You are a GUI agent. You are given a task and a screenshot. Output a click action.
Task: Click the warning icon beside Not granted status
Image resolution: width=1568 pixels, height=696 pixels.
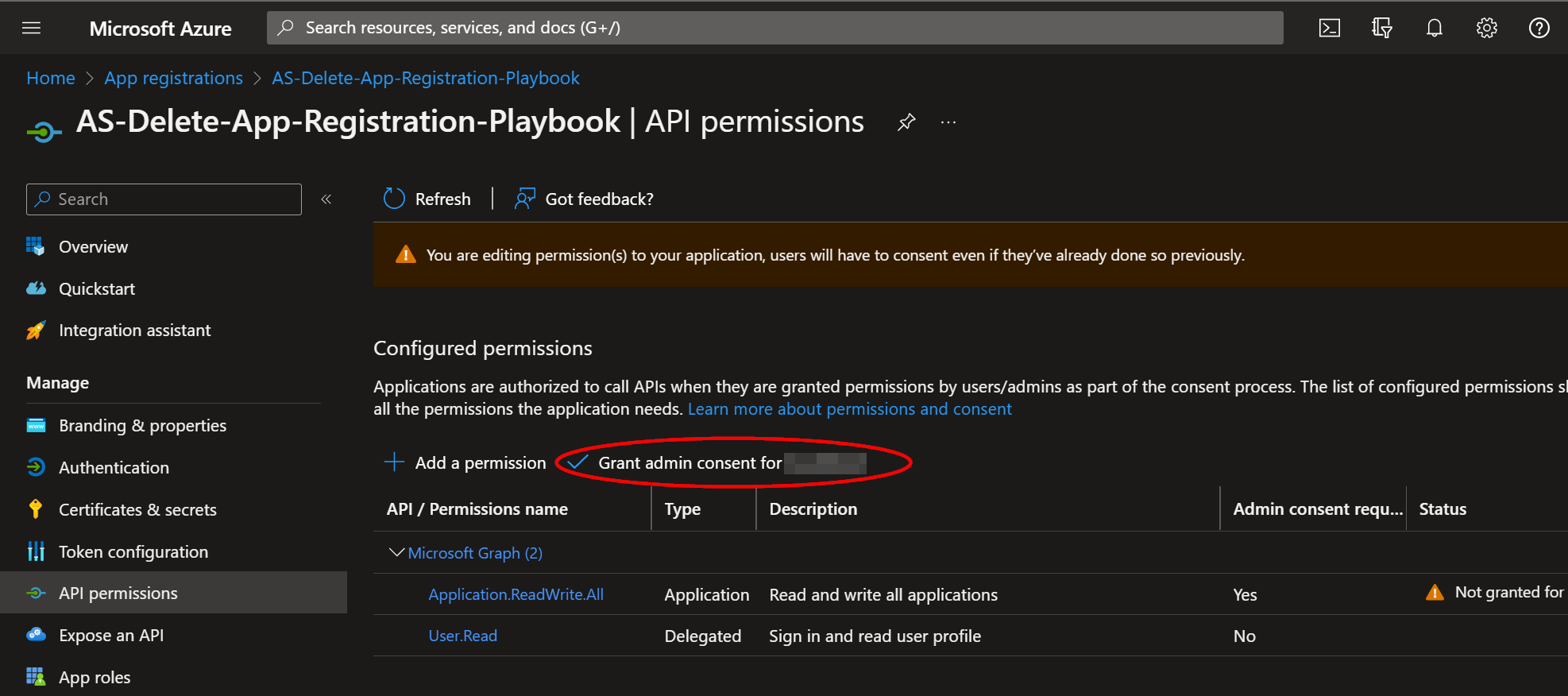(x=1435, y=592)
